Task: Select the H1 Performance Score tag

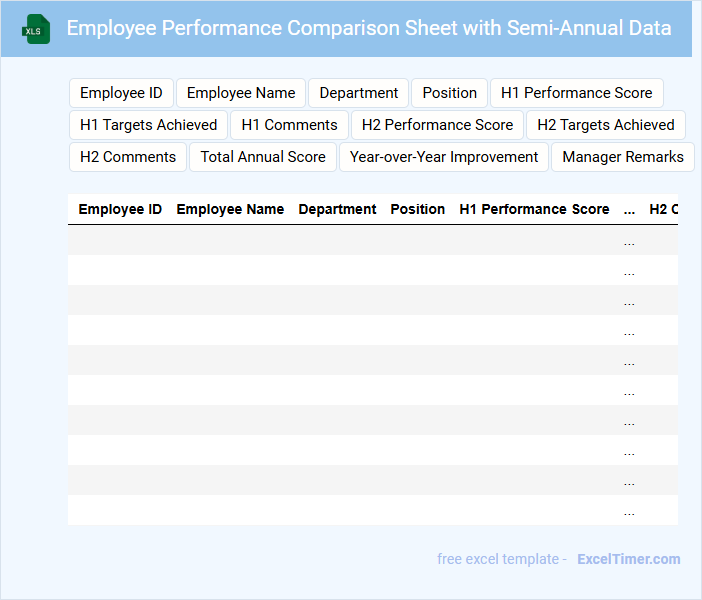Action: 576,93
